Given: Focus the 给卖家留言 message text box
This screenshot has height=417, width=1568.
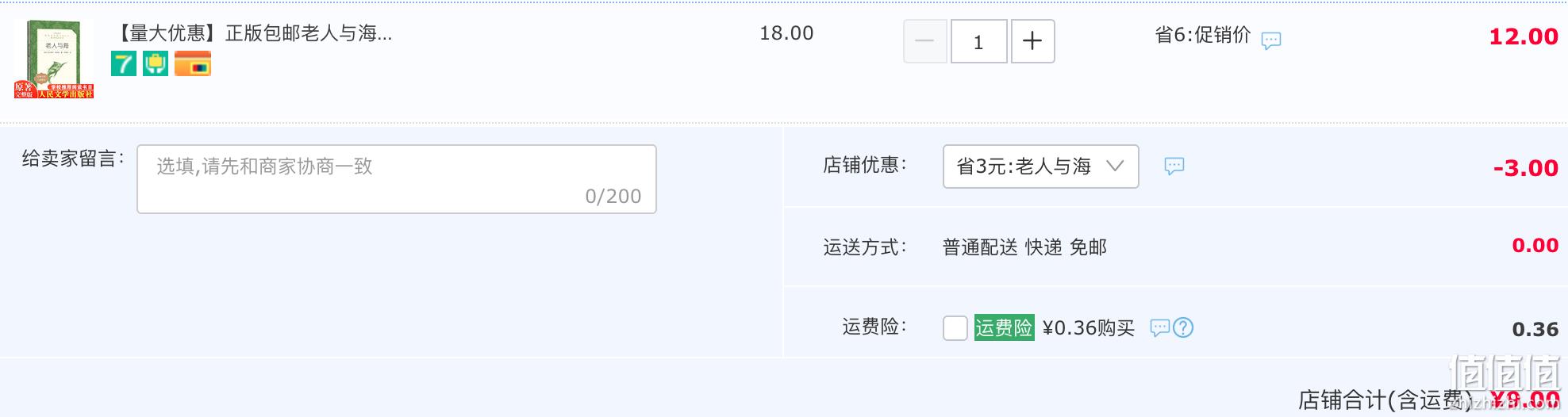Looking at the screenshot, I should point(397,179).
